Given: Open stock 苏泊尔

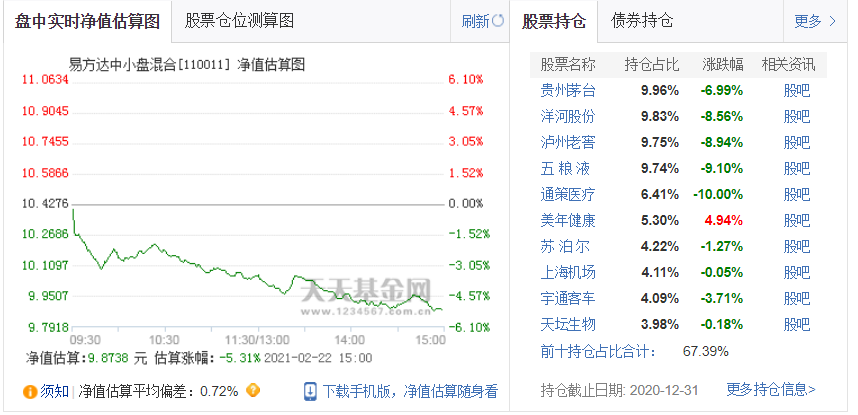Looking at the screenshot, I should (565, 246).
